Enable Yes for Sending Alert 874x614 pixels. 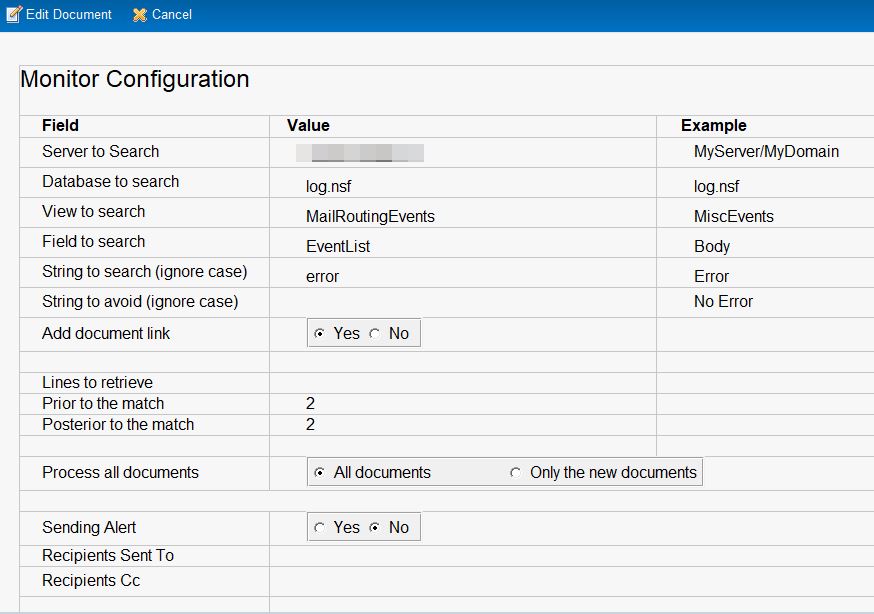319,528
